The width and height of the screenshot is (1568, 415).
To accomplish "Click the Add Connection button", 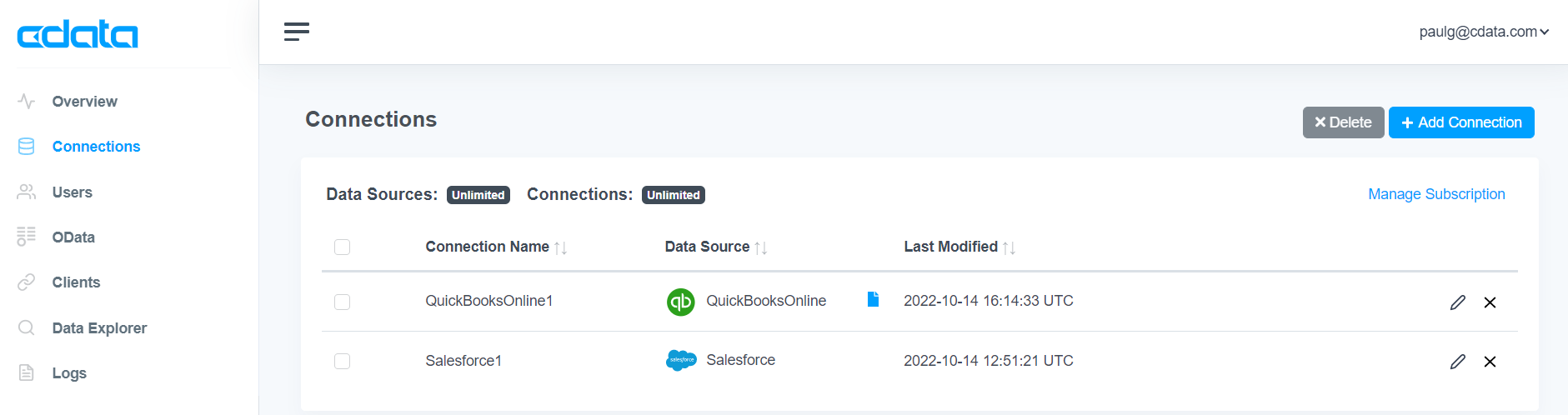I will point(1461,122).
